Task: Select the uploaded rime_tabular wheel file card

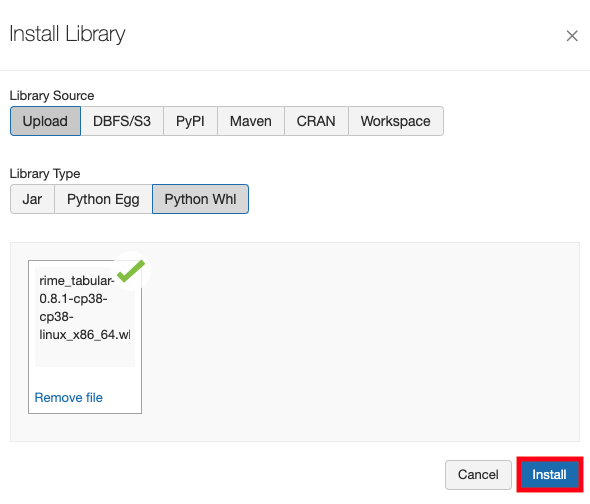Action: pyautogui.click(x=85, y=337)
